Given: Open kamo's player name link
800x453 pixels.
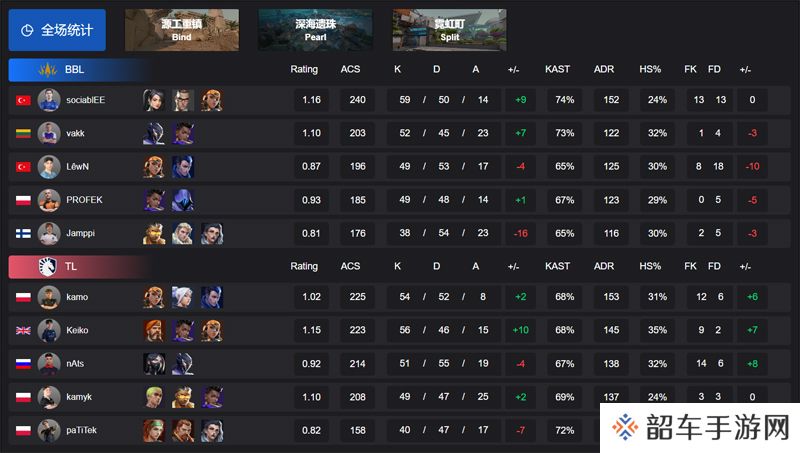Looking at the screenshot, I should [77, 297].
